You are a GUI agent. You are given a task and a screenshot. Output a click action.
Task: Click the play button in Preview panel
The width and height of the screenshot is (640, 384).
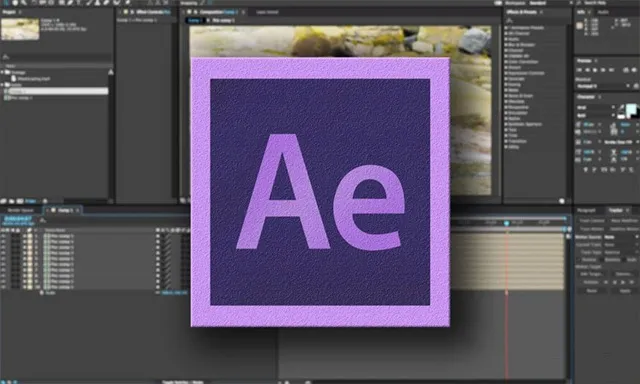(x=595, y=70)
